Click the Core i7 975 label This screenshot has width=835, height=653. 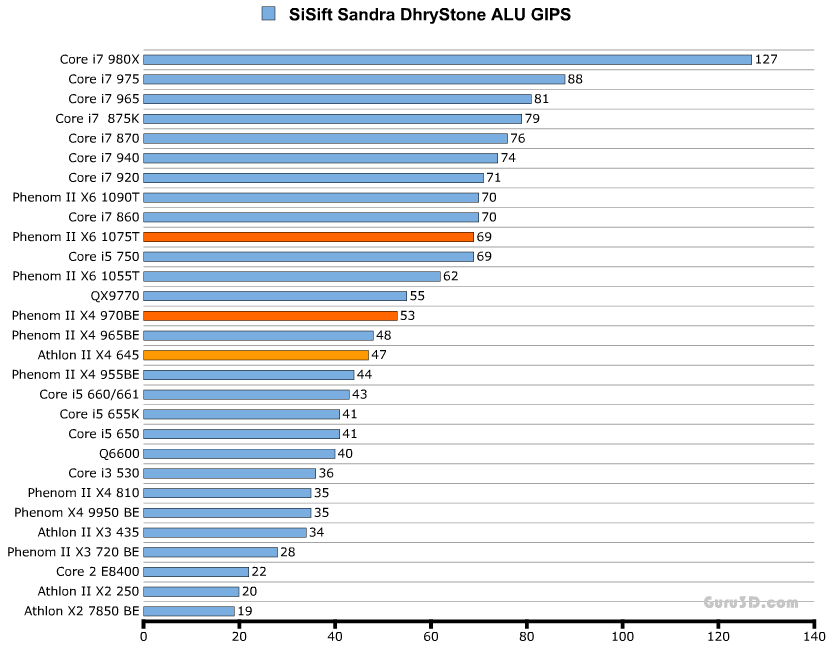click(103, 79)
